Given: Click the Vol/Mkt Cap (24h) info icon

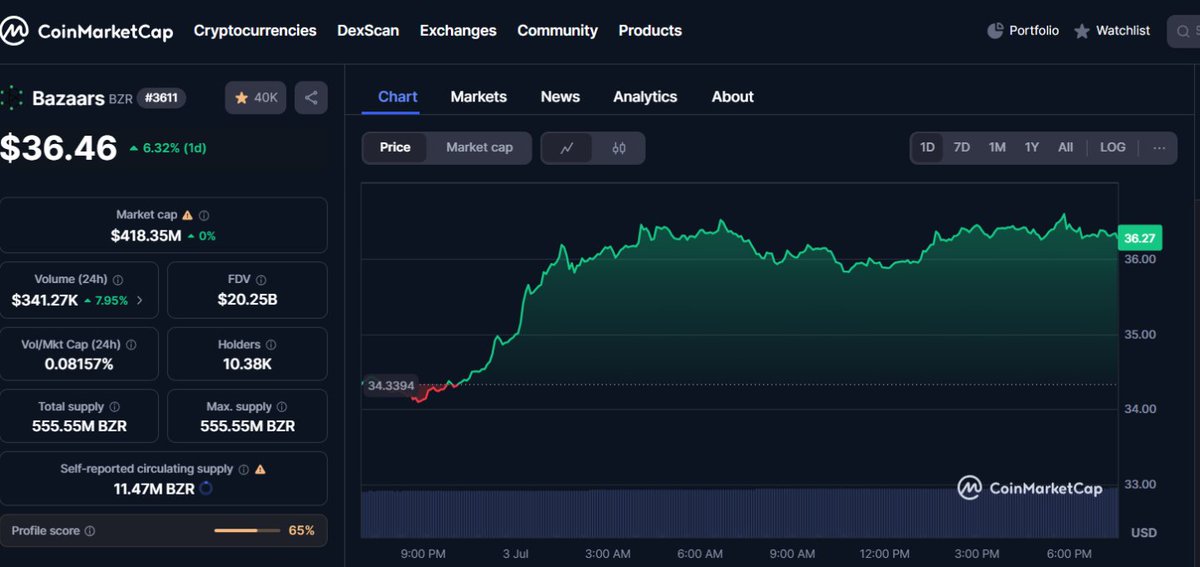Looking at the screenshot, I should pos(131,344).
